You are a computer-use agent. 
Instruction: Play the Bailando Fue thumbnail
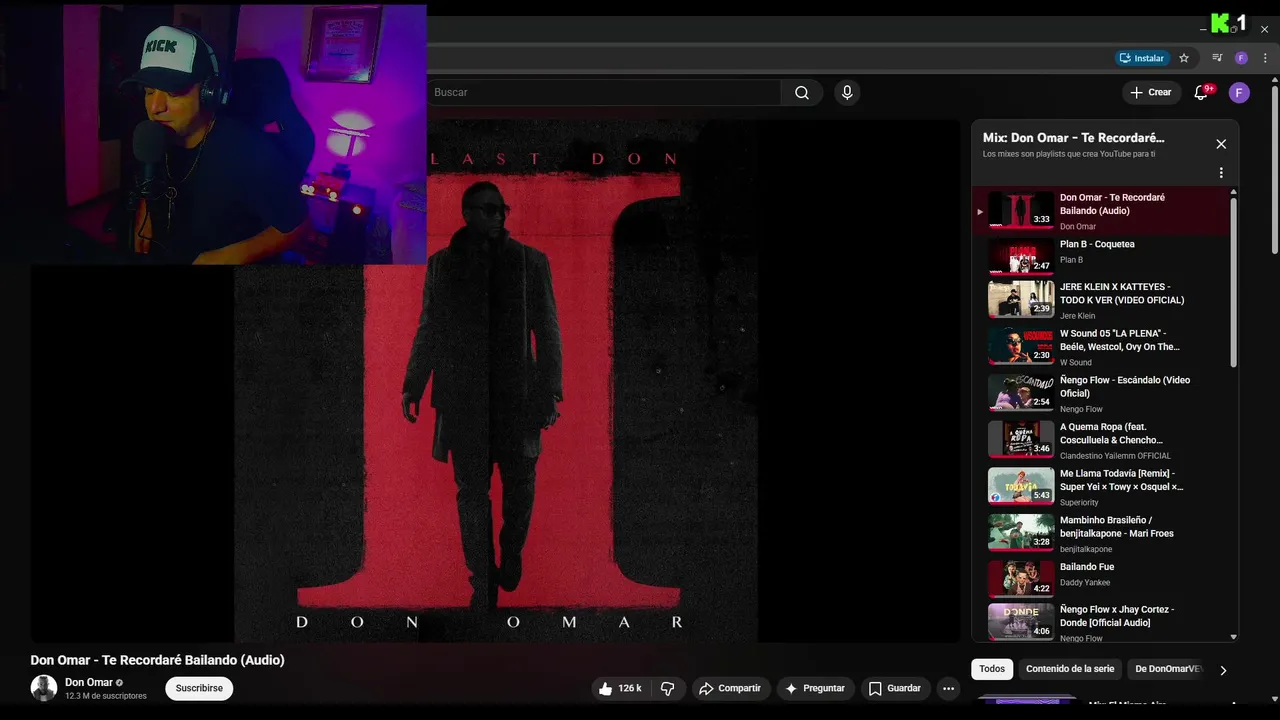[x=1021, y=579]
